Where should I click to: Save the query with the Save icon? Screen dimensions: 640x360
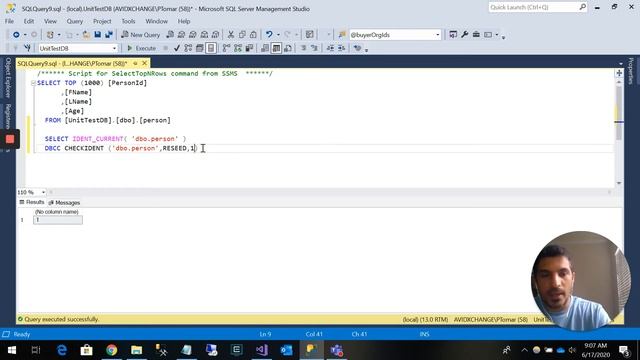(98, 35)
